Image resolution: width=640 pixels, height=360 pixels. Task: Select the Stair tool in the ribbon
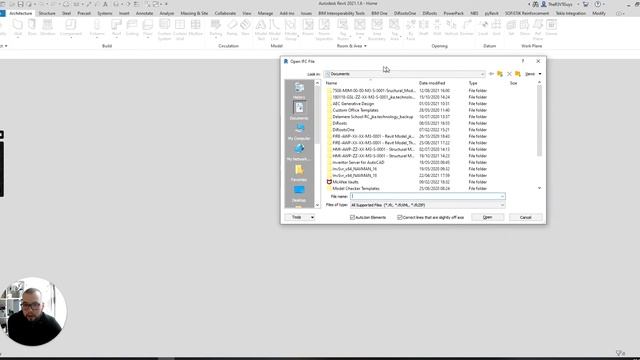[x=245, y=28]
